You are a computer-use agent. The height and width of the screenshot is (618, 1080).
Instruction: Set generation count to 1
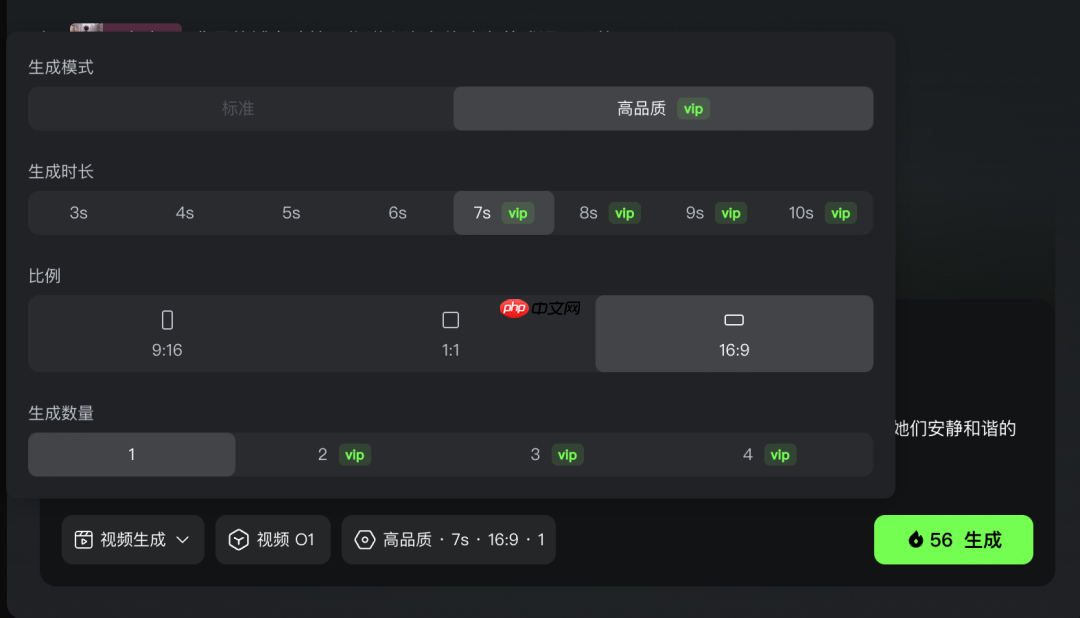[x=131, y=454]
